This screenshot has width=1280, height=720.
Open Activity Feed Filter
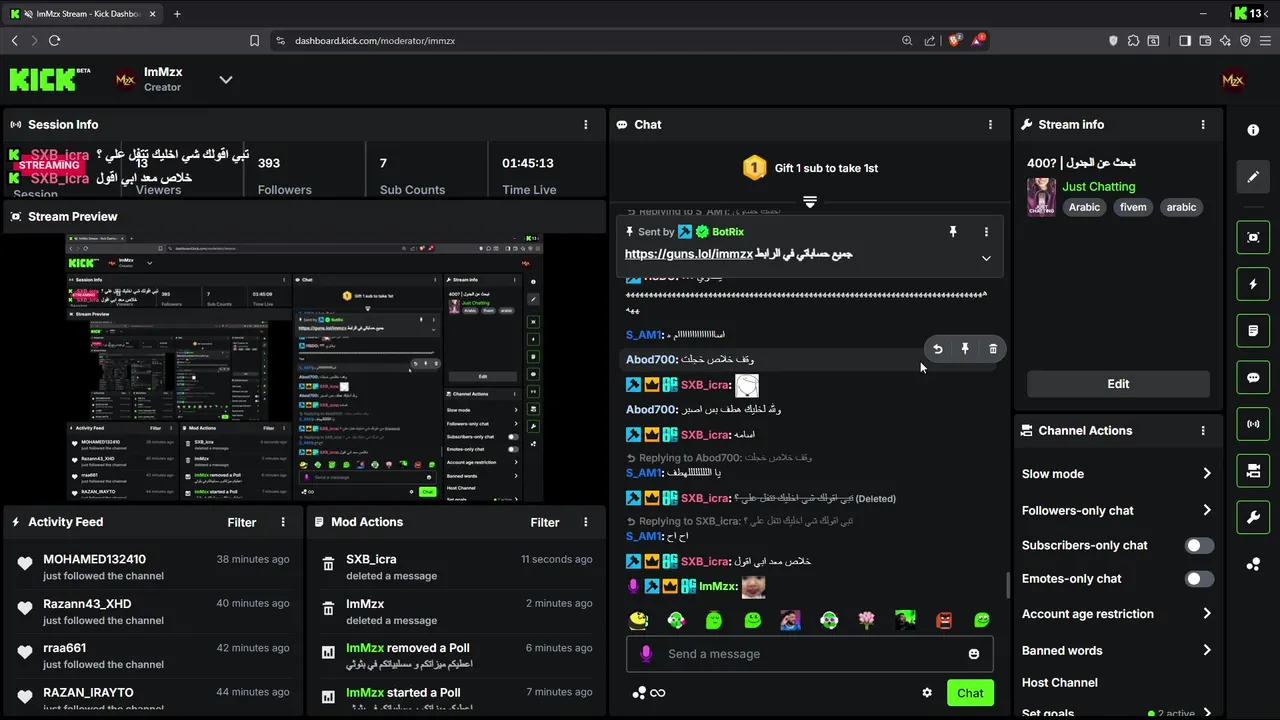point(242,522)
